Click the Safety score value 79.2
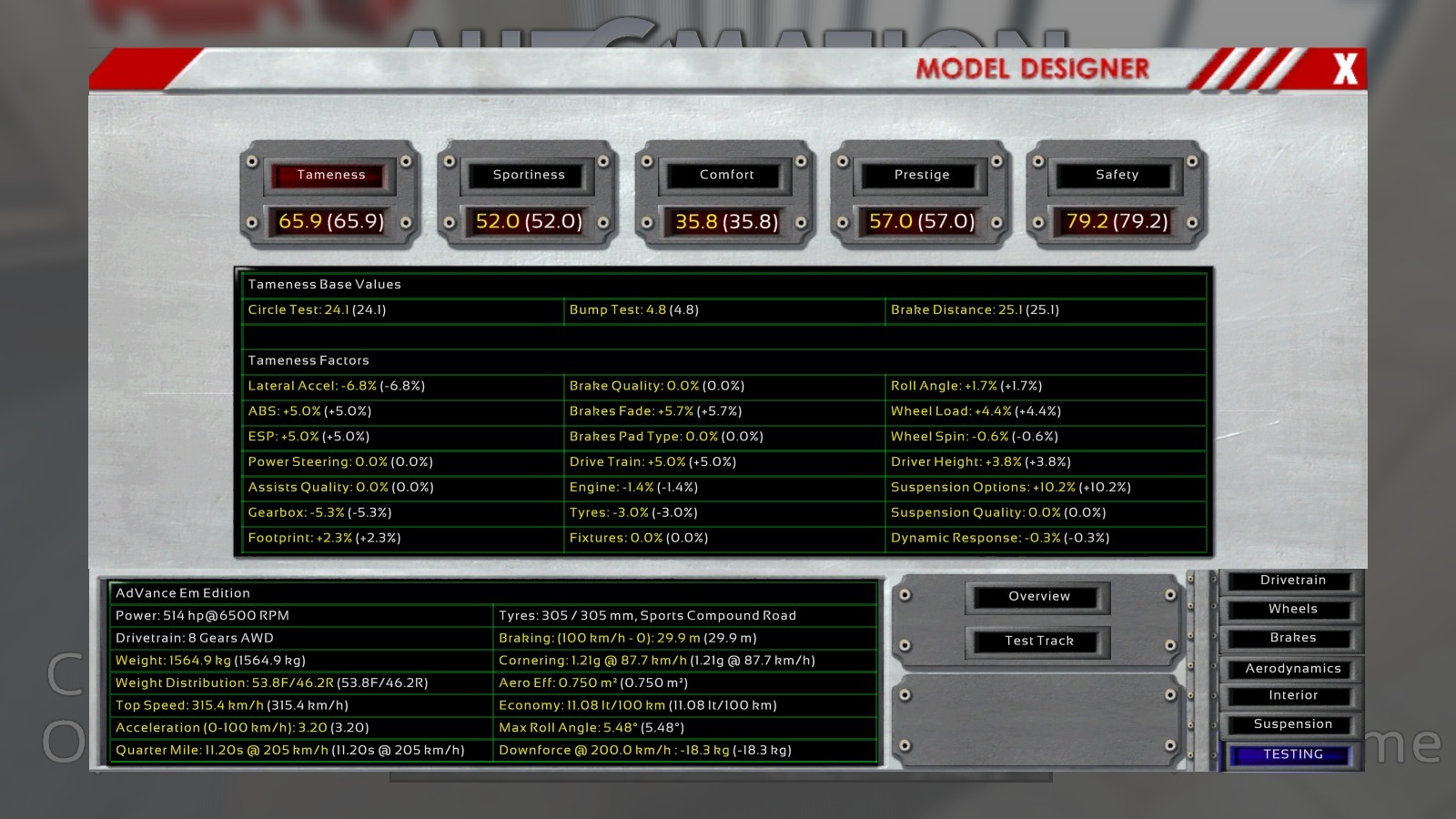The height and width of the screenshot is (819, 1456). coord(1117,221)
